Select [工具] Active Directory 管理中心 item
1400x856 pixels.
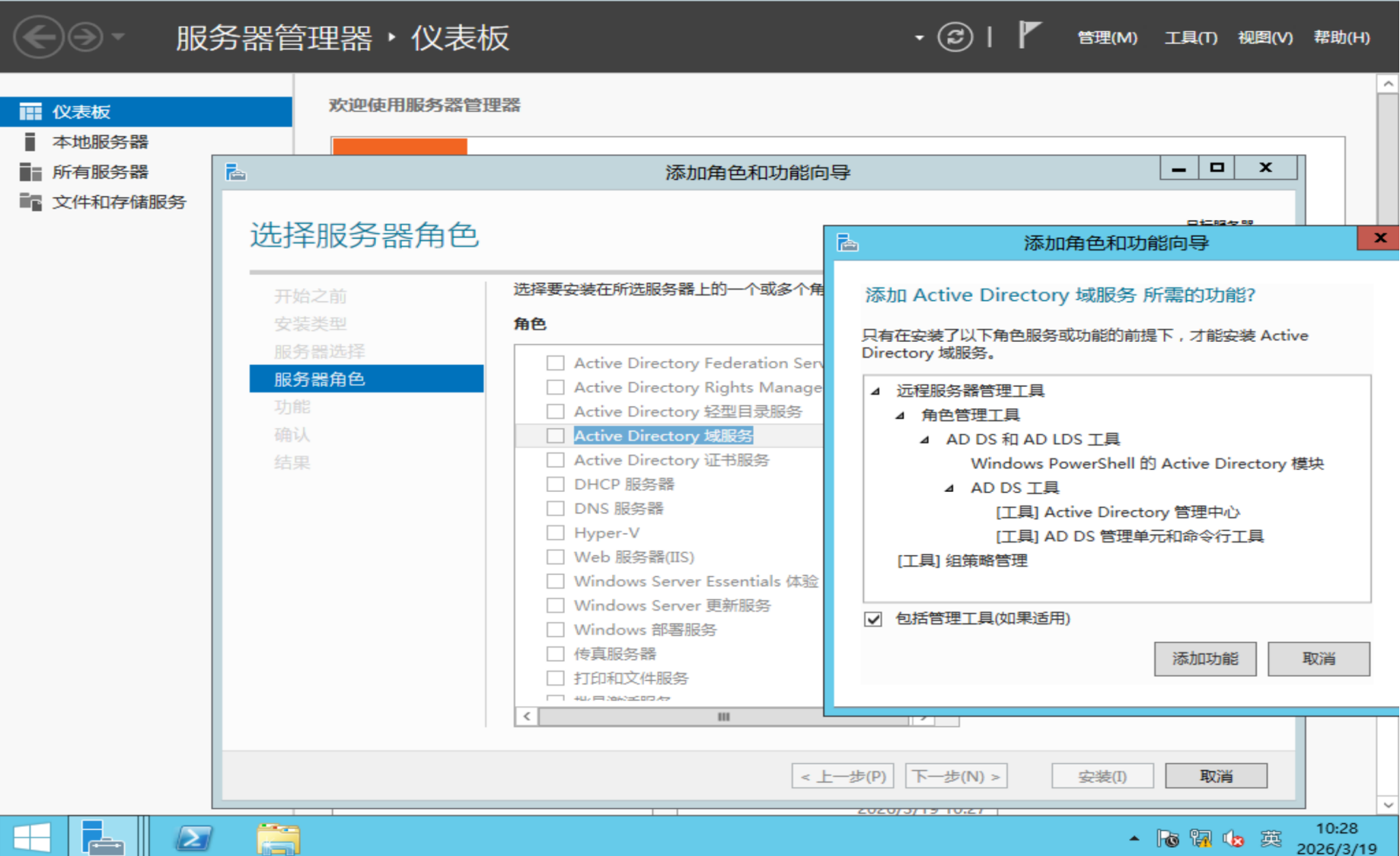coord(1118,513)
